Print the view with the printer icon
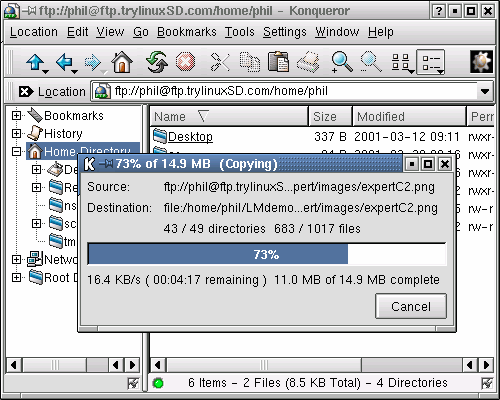Screen dimensions: 500x400 (308, 62)
